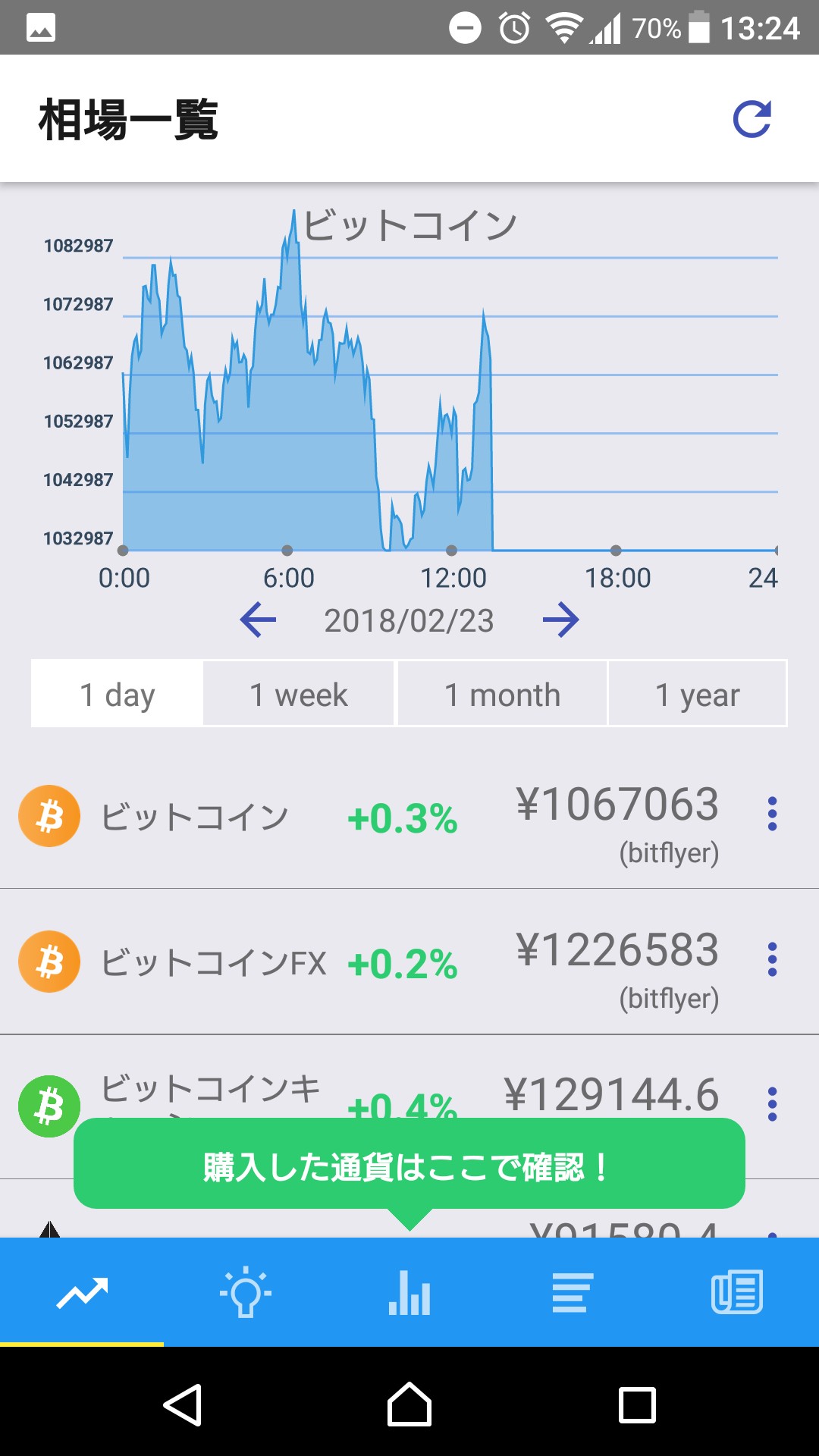This screenshot has width=819, height=1456.
Task: Open the news tab in bottom bar
Action: [x=737, y=1293]
